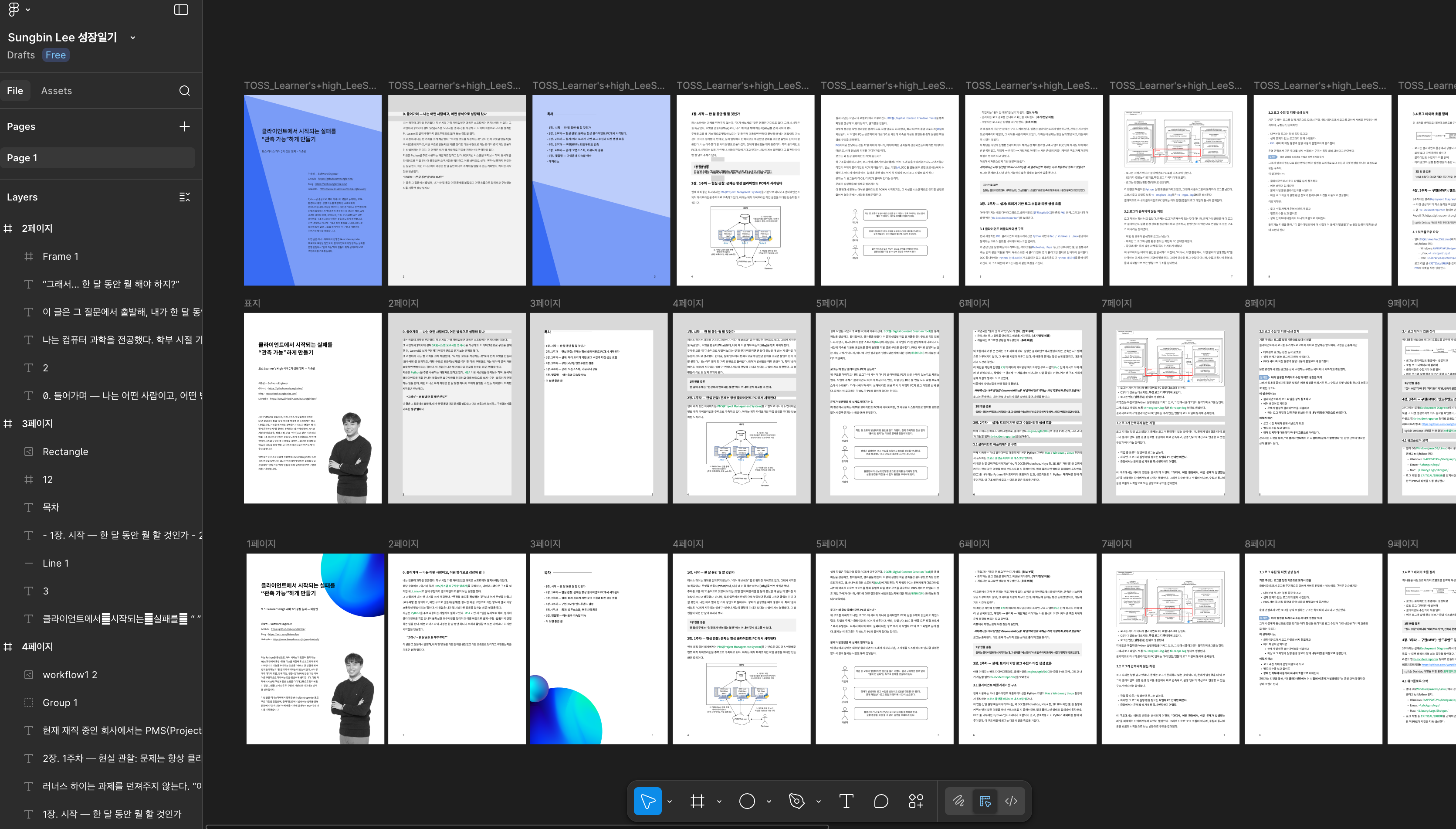Screen dimensions: 1456x829
Task: Select the Text tool
Action: 846,801
